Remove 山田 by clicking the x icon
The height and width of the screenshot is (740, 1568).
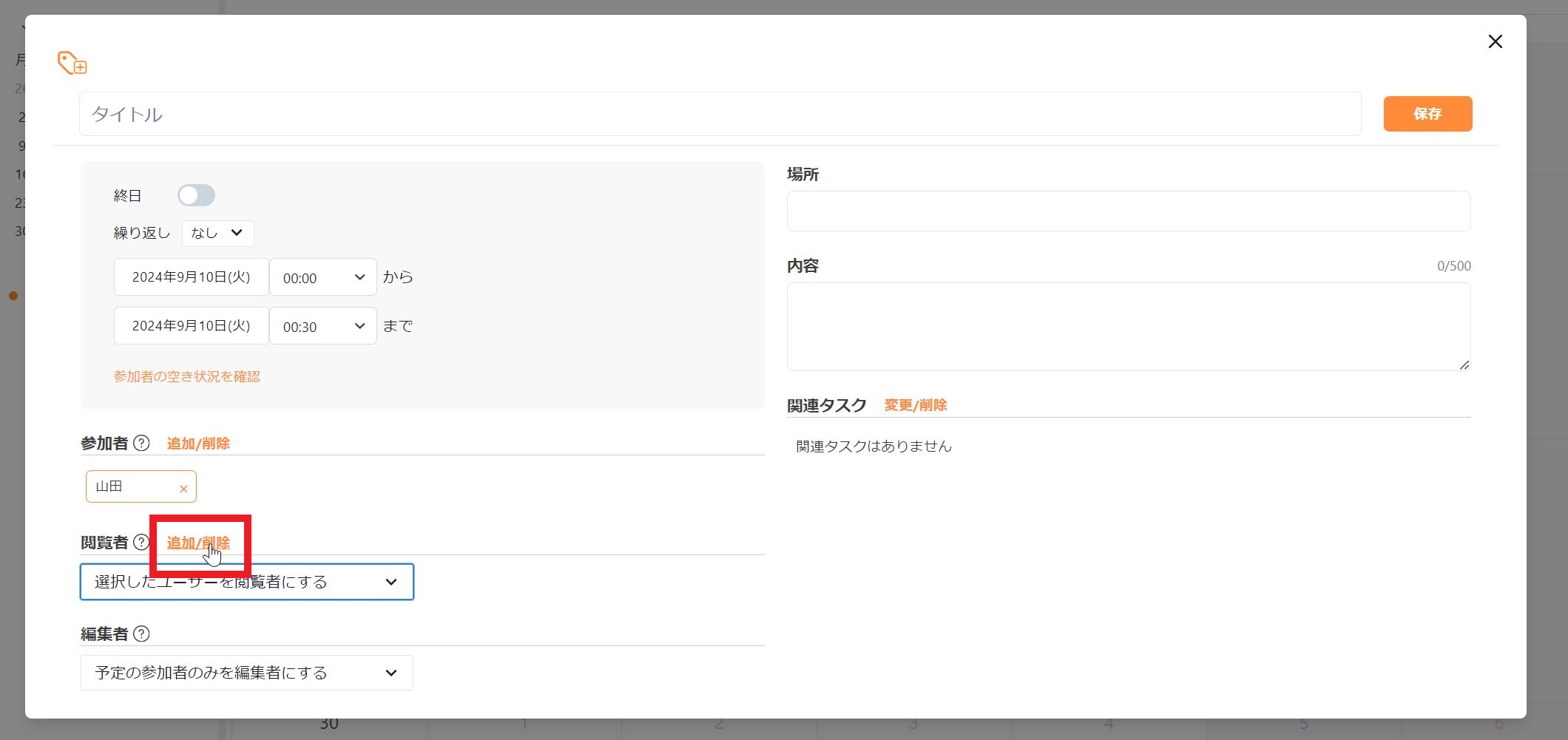pos(183,489)
